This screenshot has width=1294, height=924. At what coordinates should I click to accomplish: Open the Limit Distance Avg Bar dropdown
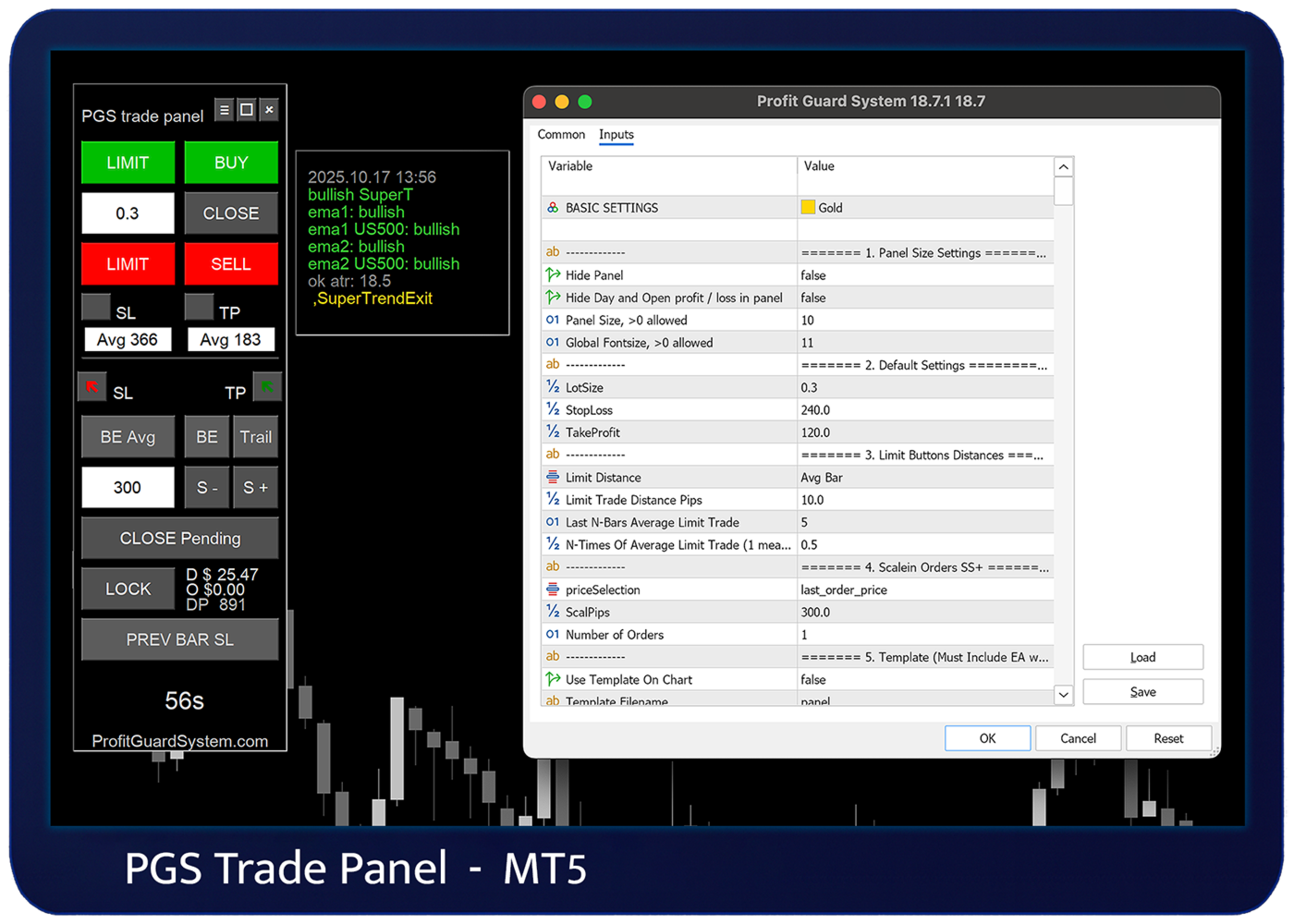click(x=925, y=478)
